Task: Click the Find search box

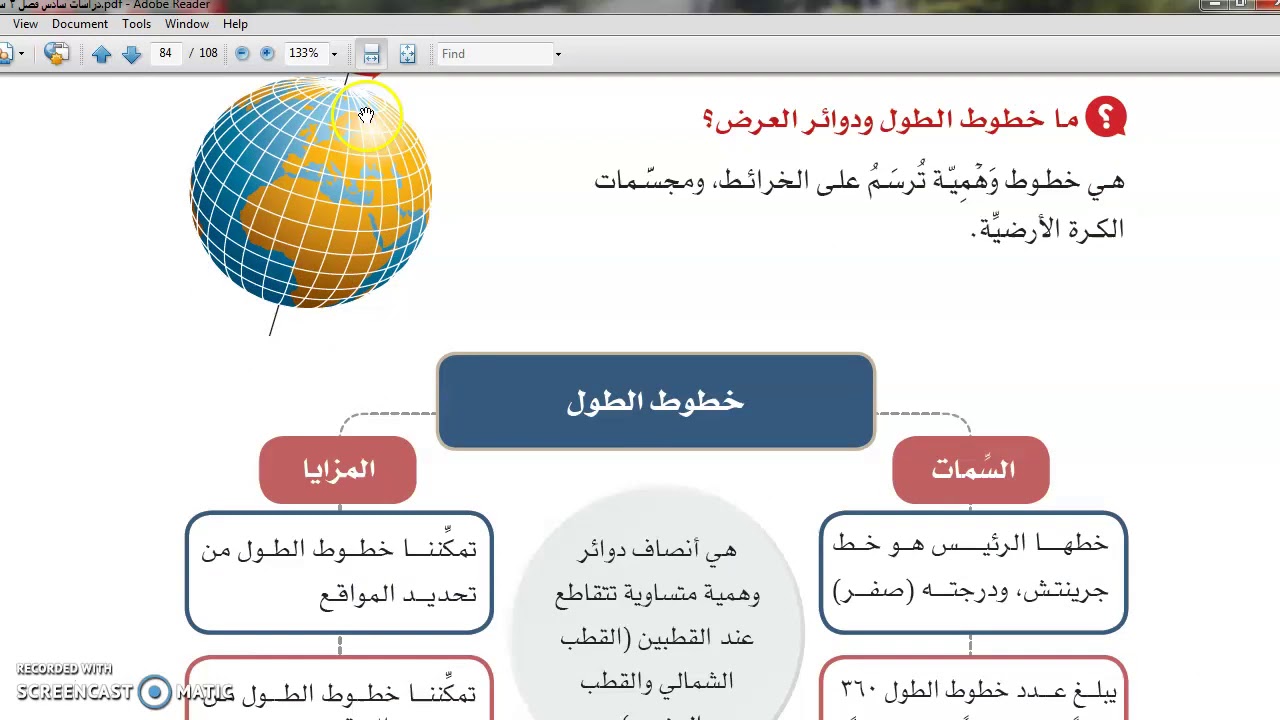Action: tap(495, 54)
